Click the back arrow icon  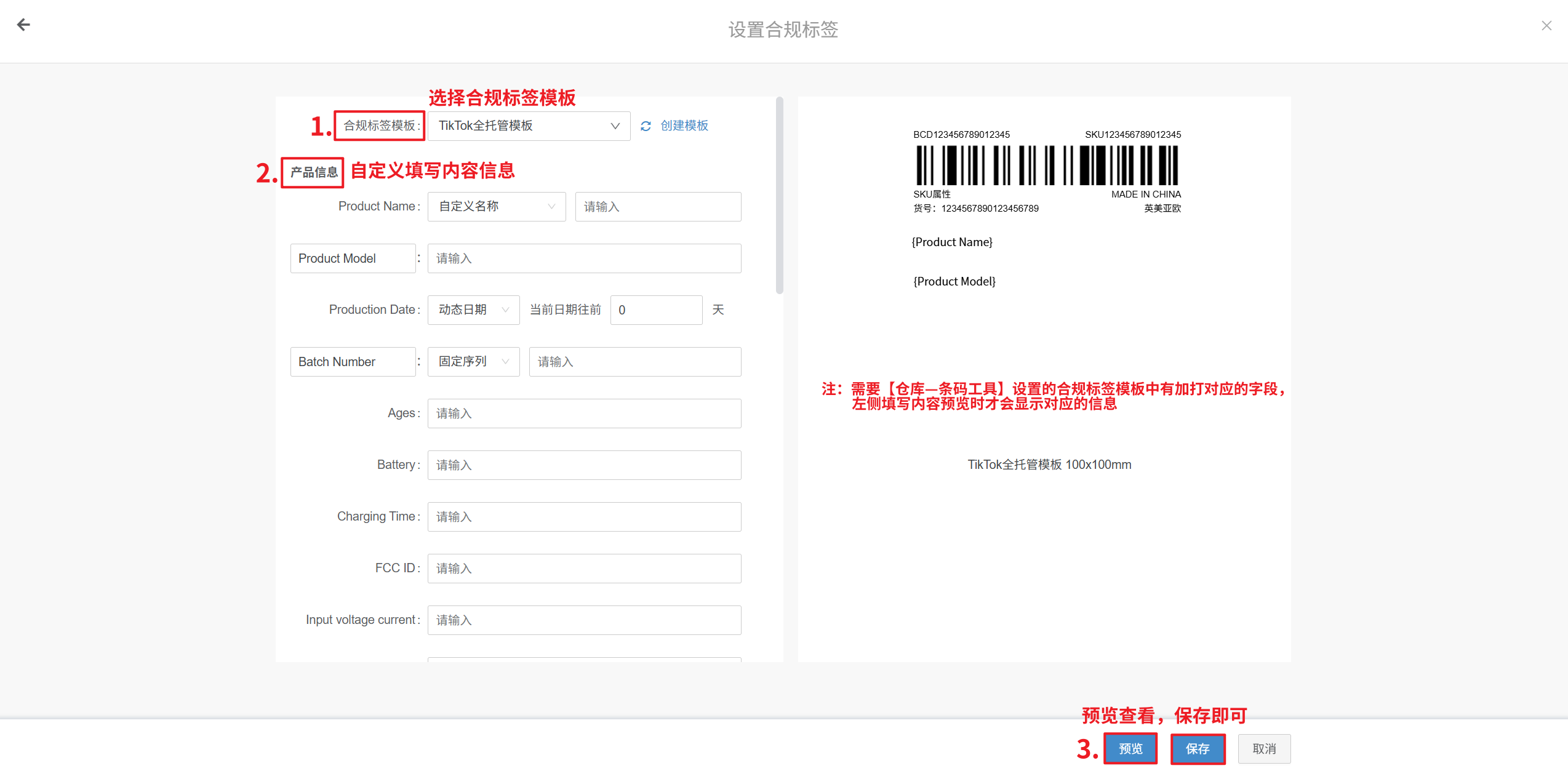pos(23,25)
